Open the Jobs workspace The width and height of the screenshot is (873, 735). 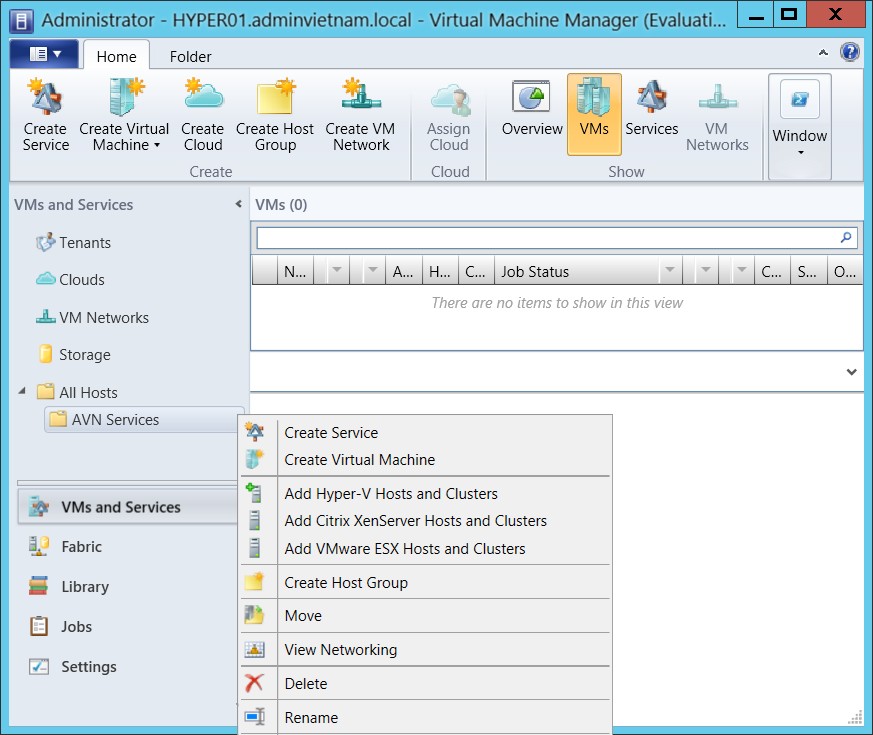coord(128,627)
